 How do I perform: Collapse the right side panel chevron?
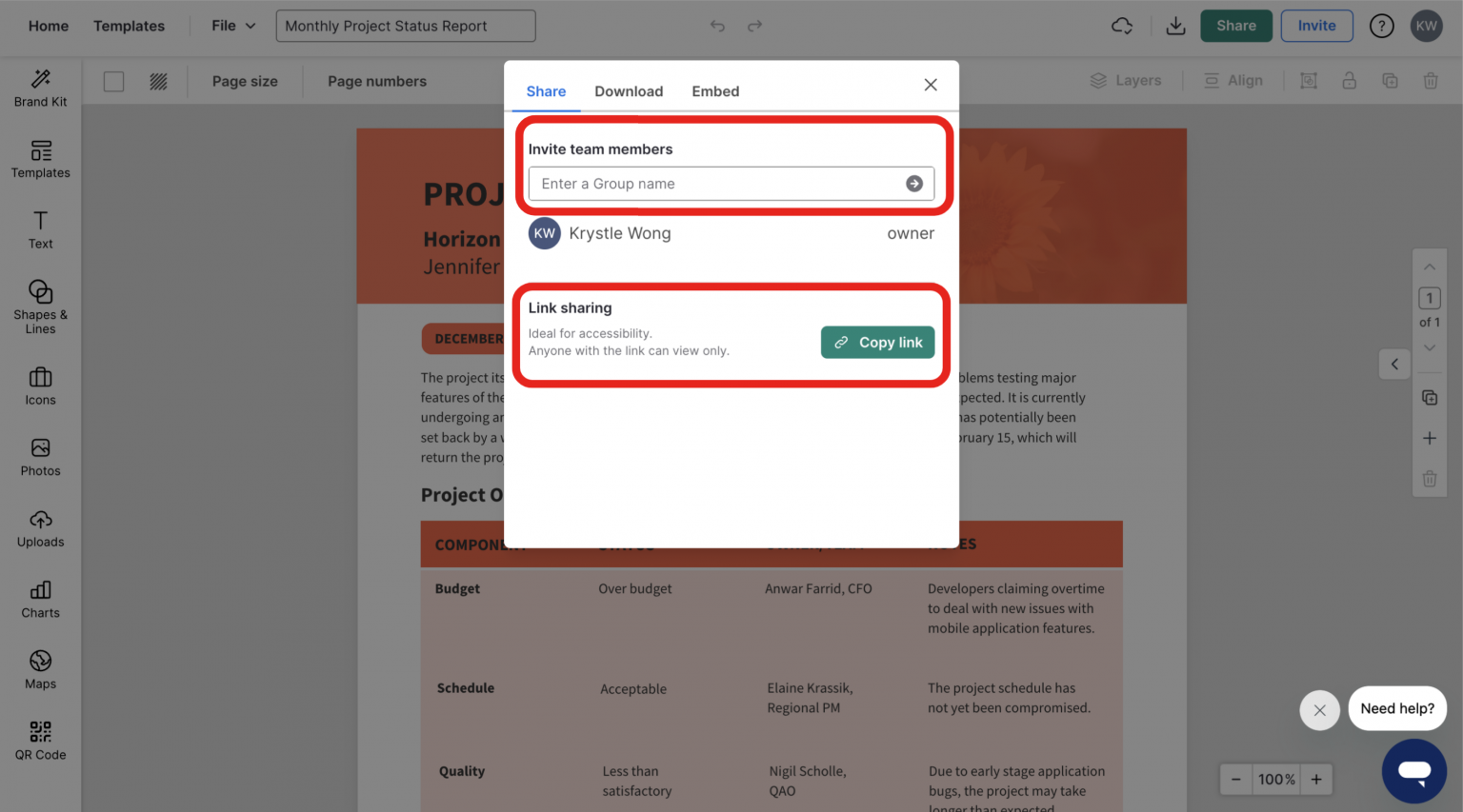(1394, 364)
